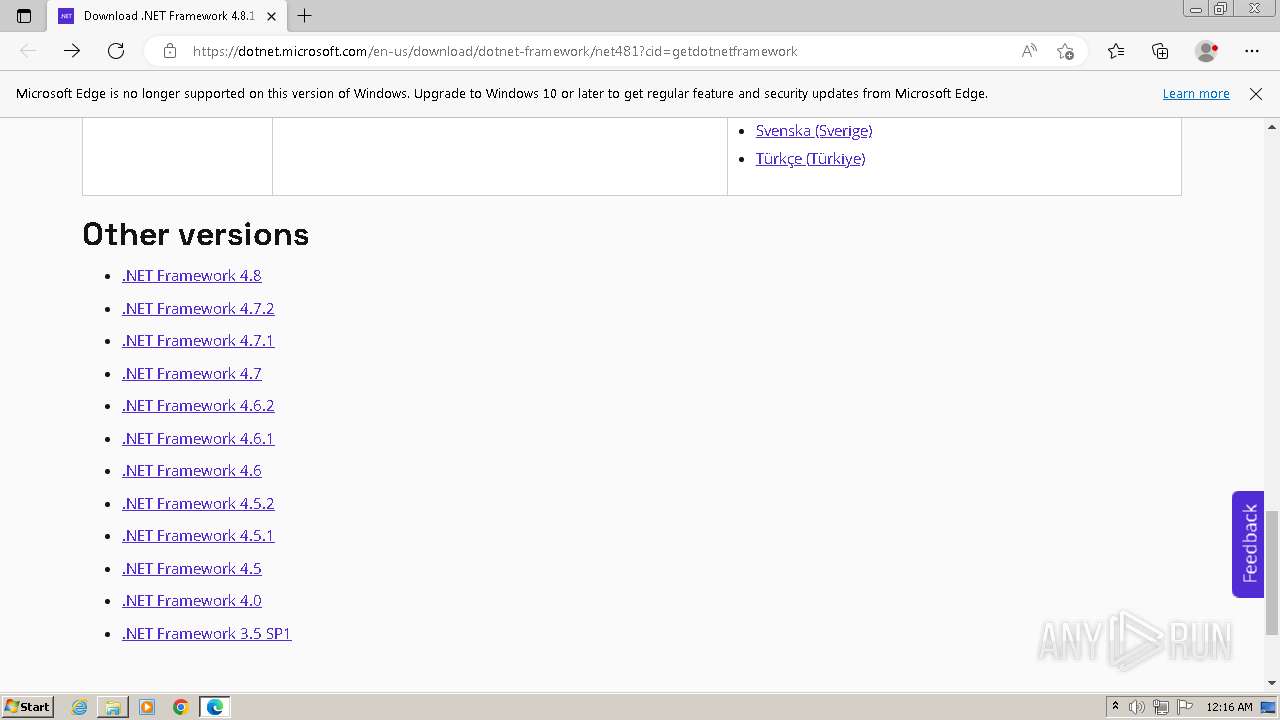
Task: Go forward with the arrow button
Action: (72, 51)
